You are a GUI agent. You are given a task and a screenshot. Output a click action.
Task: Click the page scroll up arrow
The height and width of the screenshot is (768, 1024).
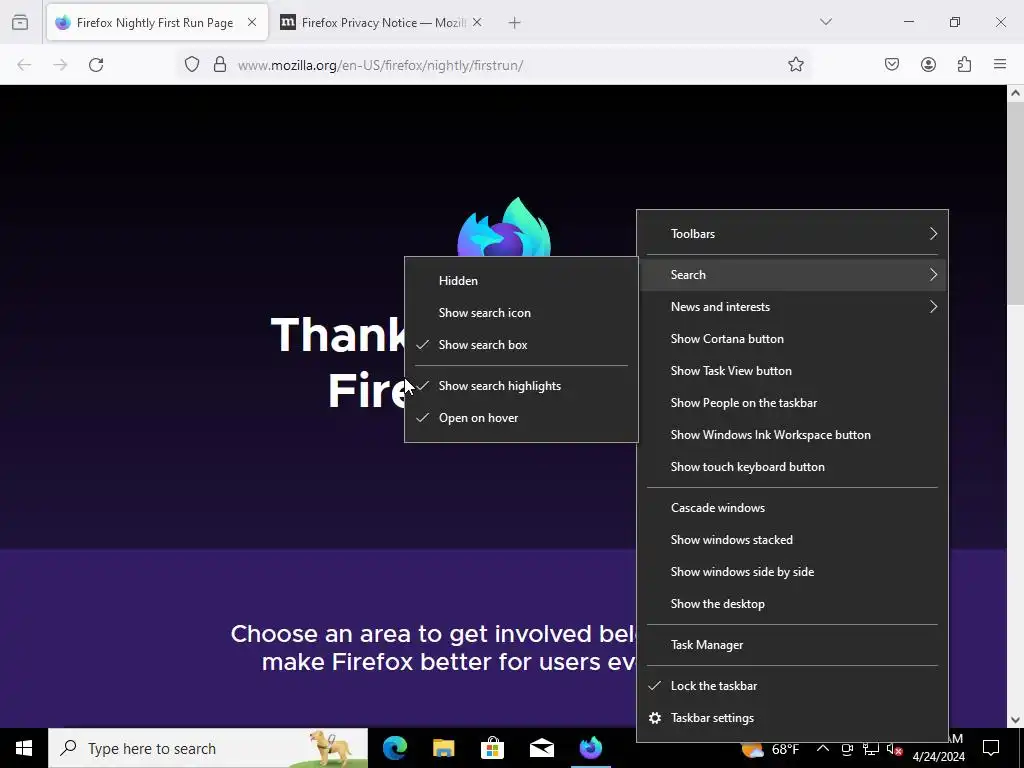coord(1015,93)
